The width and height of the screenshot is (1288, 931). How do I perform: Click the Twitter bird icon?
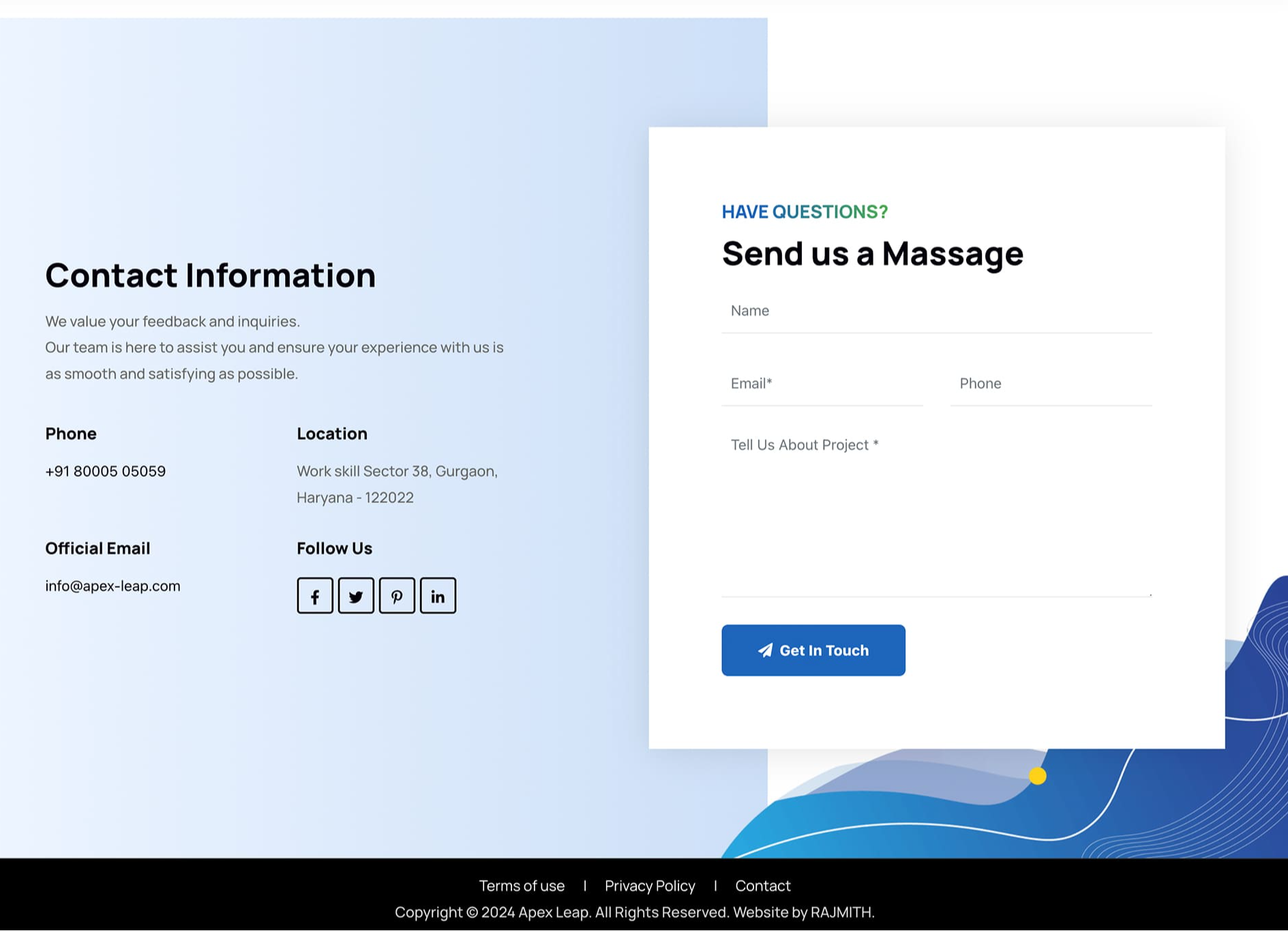356,596
